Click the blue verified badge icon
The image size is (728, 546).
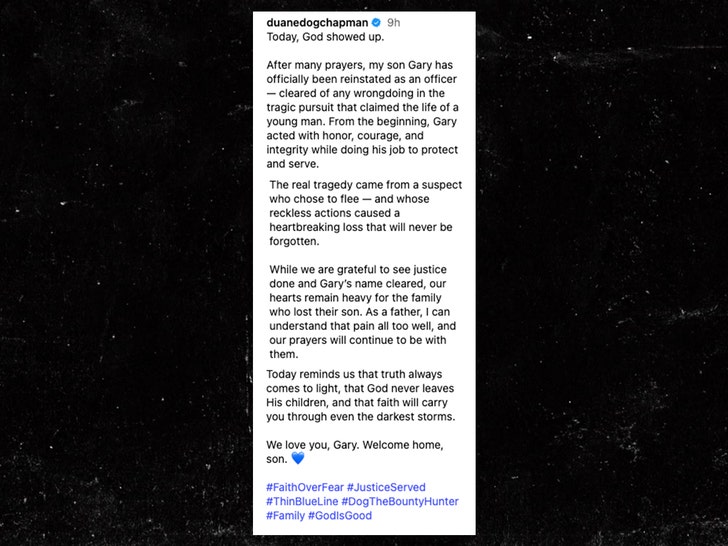click(x=376, y=22)
